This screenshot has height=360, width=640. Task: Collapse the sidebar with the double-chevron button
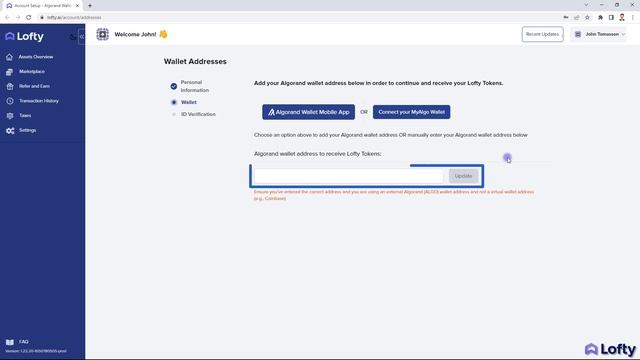(82, 37)
